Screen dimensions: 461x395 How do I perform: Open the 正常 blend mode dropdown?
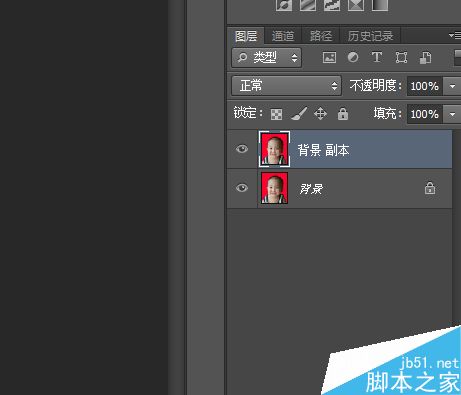click(287, 86)
